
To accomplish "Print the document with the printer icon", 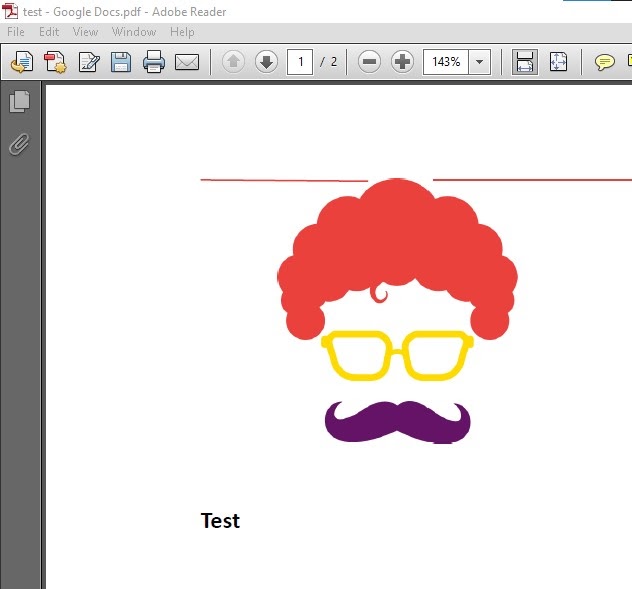I will point(154,62).
